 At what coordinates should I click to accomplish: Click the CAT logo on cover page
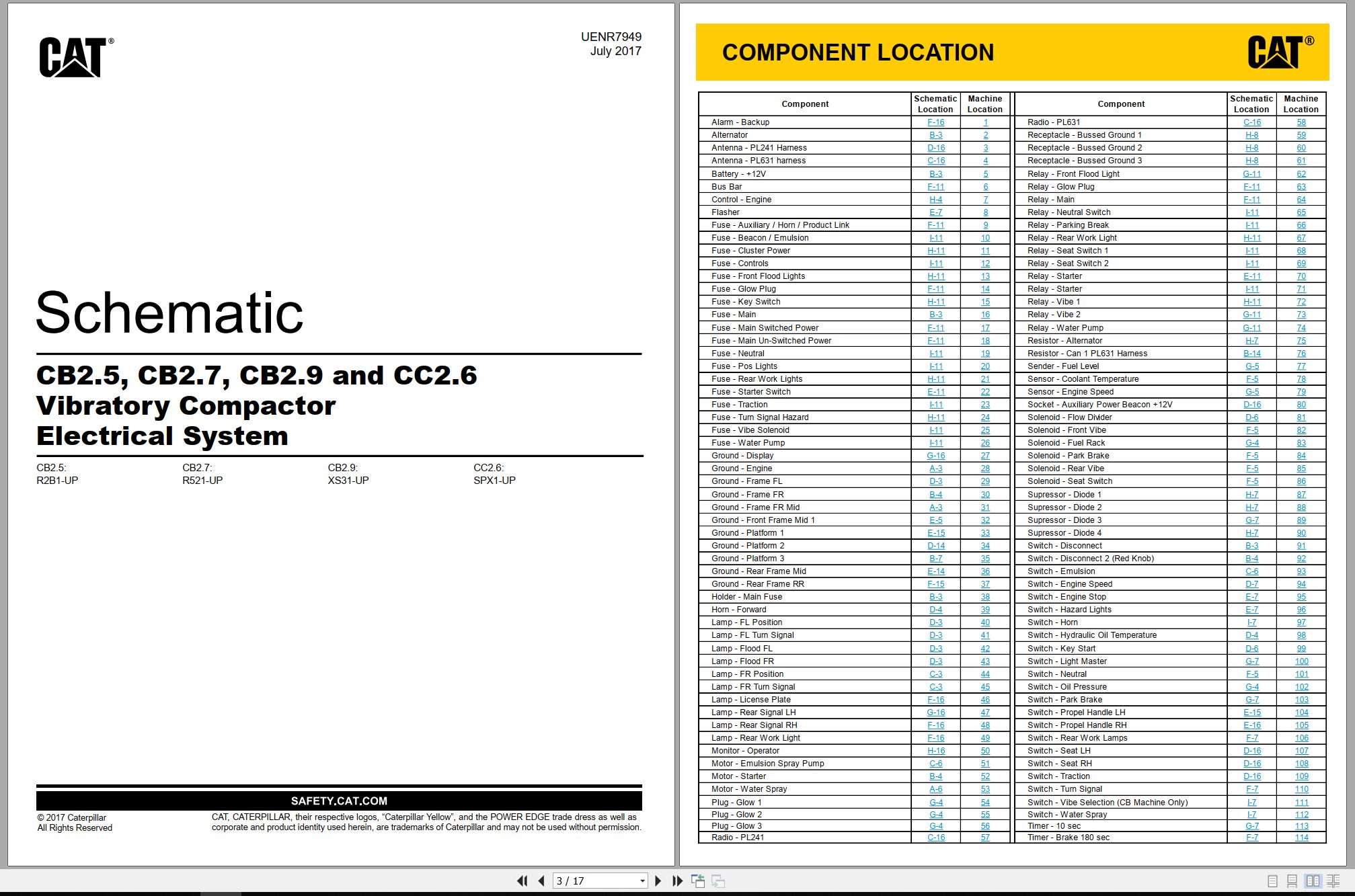(x=76, y=57)
